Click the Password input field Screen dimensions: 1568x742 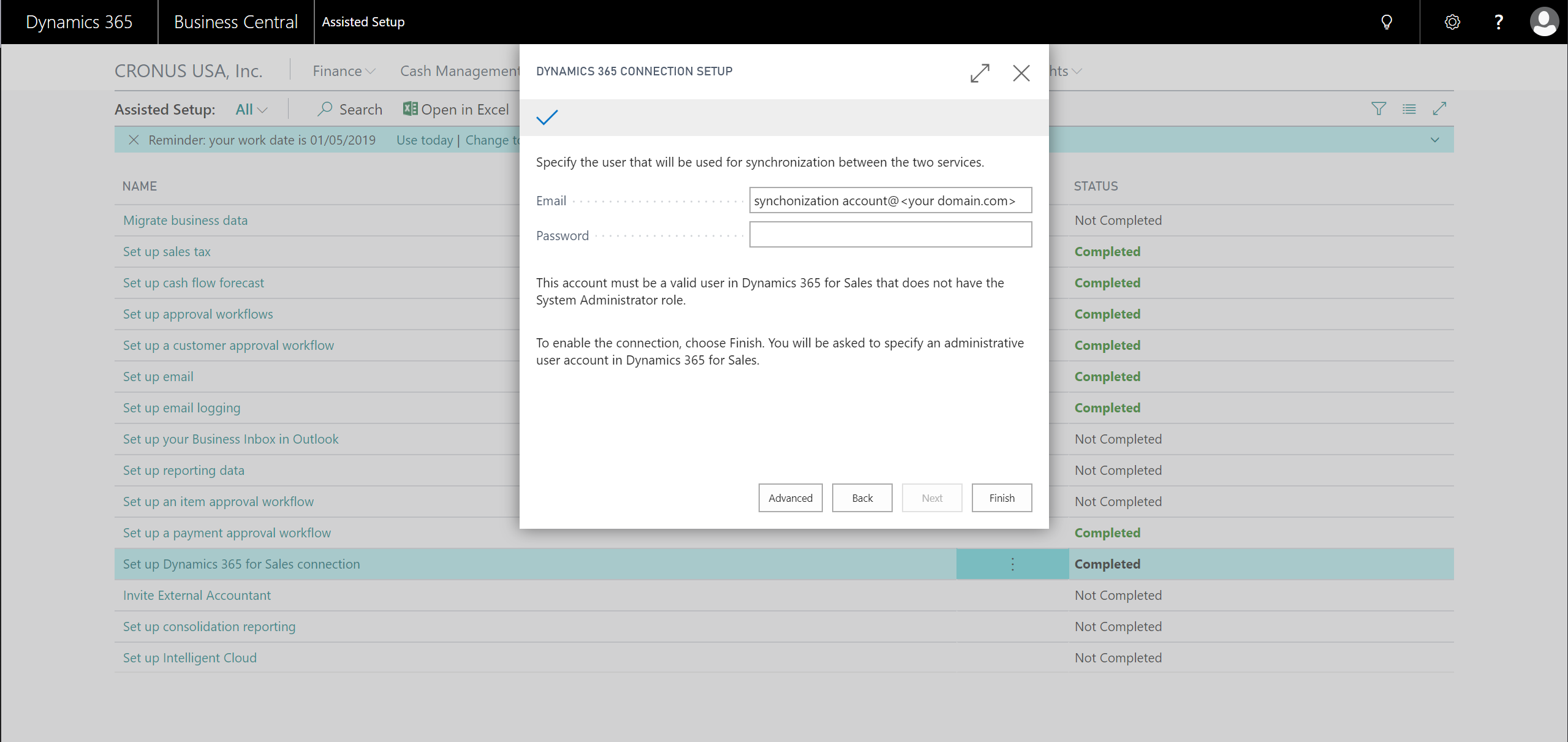tap(890, 234)
